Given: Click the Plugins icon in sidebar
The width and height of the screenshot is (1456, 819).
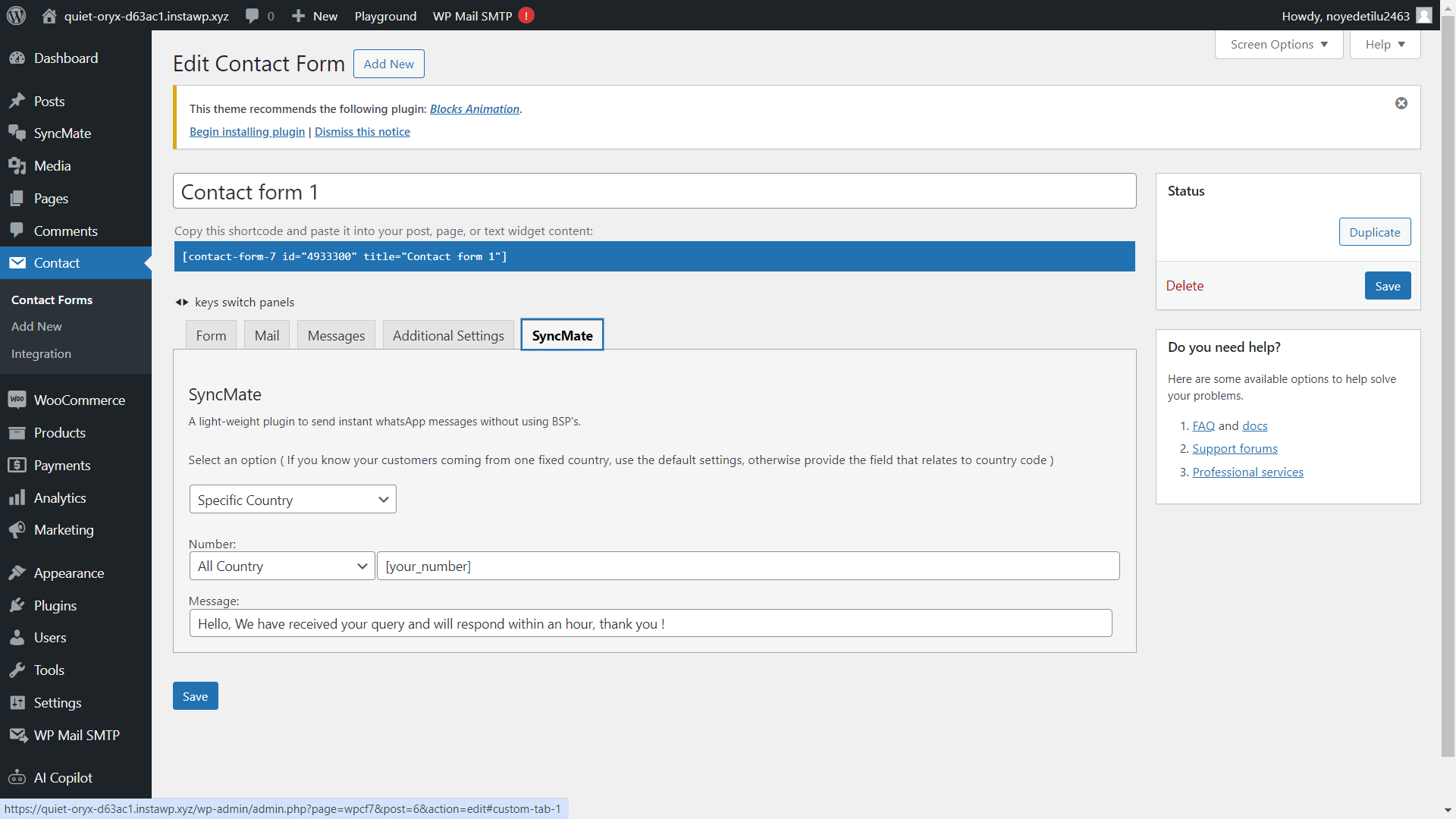Looking at the screenshot, I should [17, 605].
